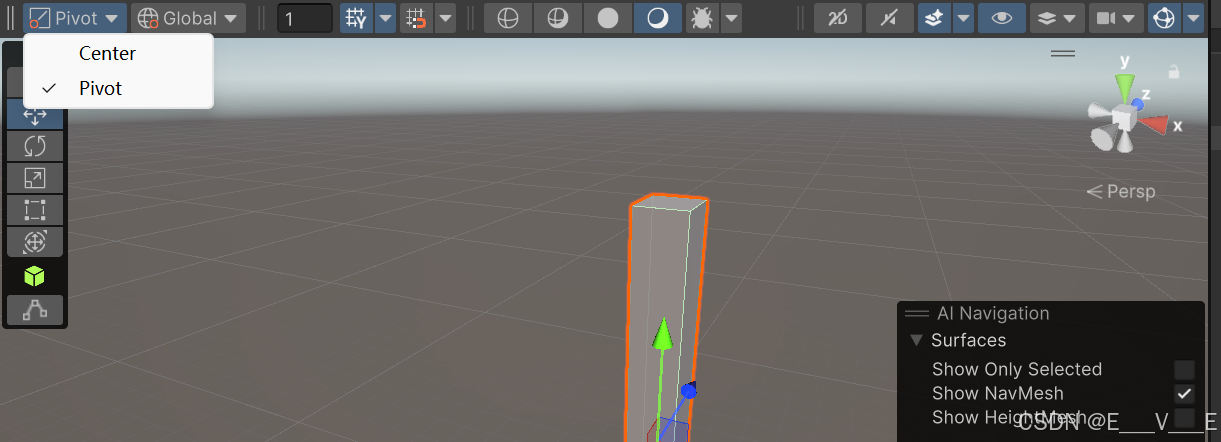Screen dimensions: 1221x442
Task: Select the crescent-shaded sphere draw mode
Action: point(657,18)
